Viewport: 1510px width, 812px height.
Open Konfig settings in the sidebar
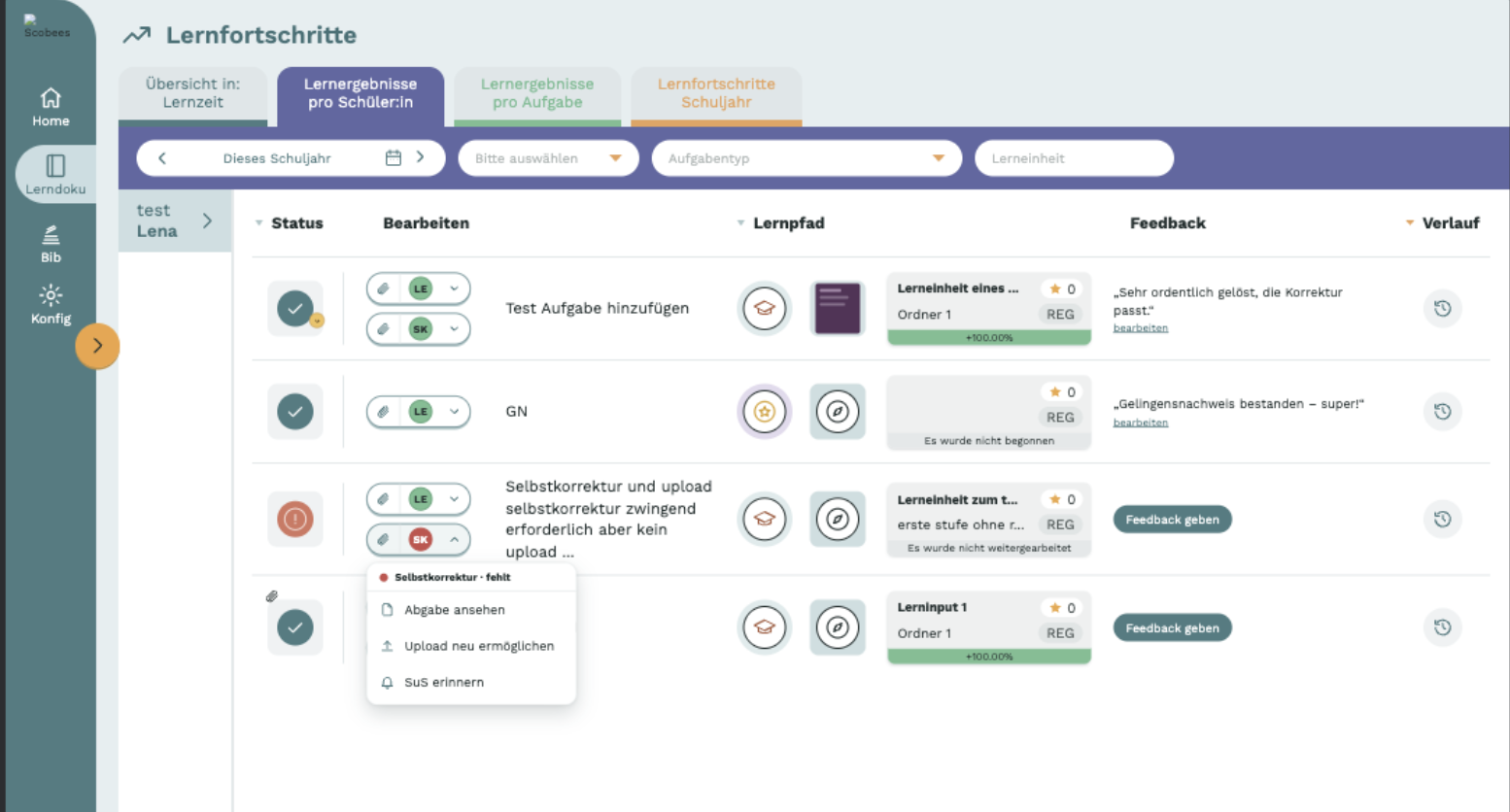(51, 305)
